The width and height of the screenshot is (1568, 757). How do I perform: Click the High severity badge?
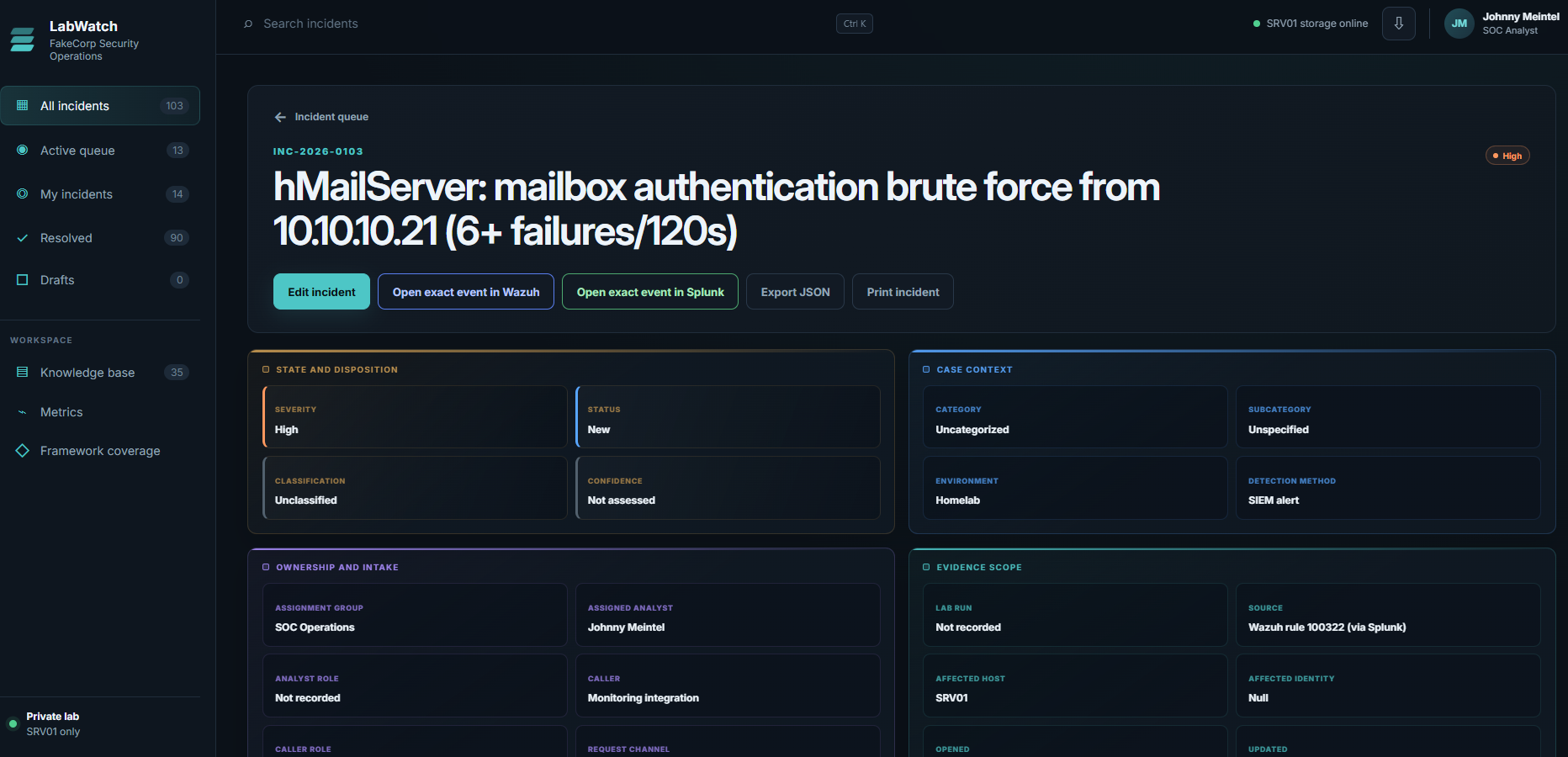click(x=1507, y=156)
